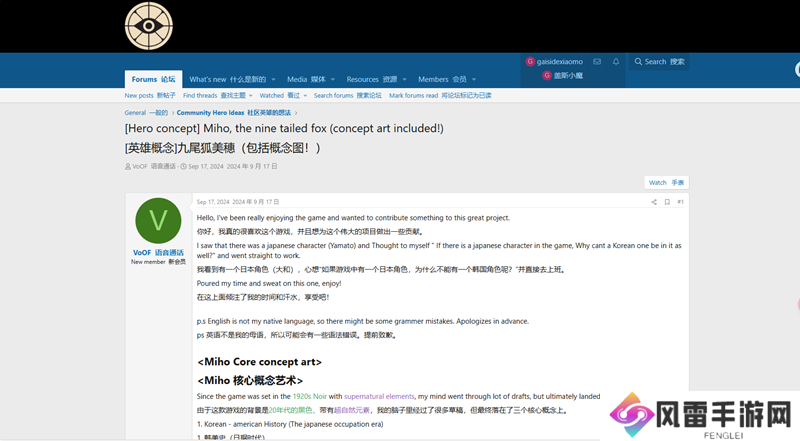
Task: Click the #1 post number link
Action: [680, 202]
